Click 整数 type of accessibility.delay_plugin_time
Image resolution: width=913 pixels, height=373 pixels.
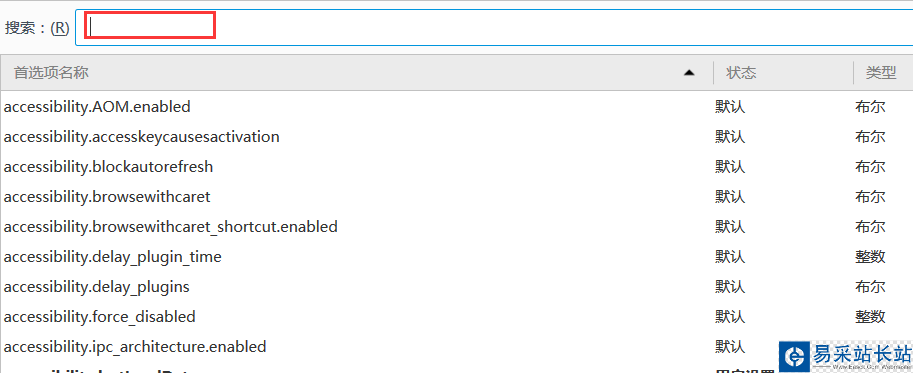coord(870,257)
